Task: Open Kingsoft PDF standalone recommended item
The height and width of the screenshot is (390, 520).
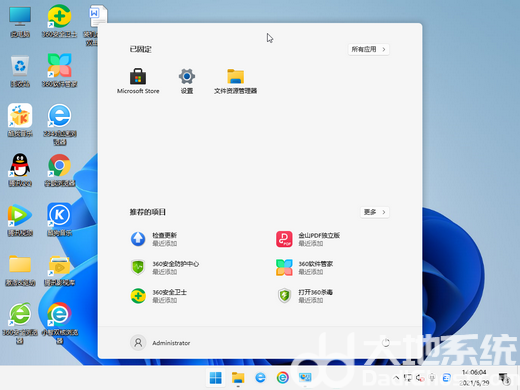Action: coord(308,239)
